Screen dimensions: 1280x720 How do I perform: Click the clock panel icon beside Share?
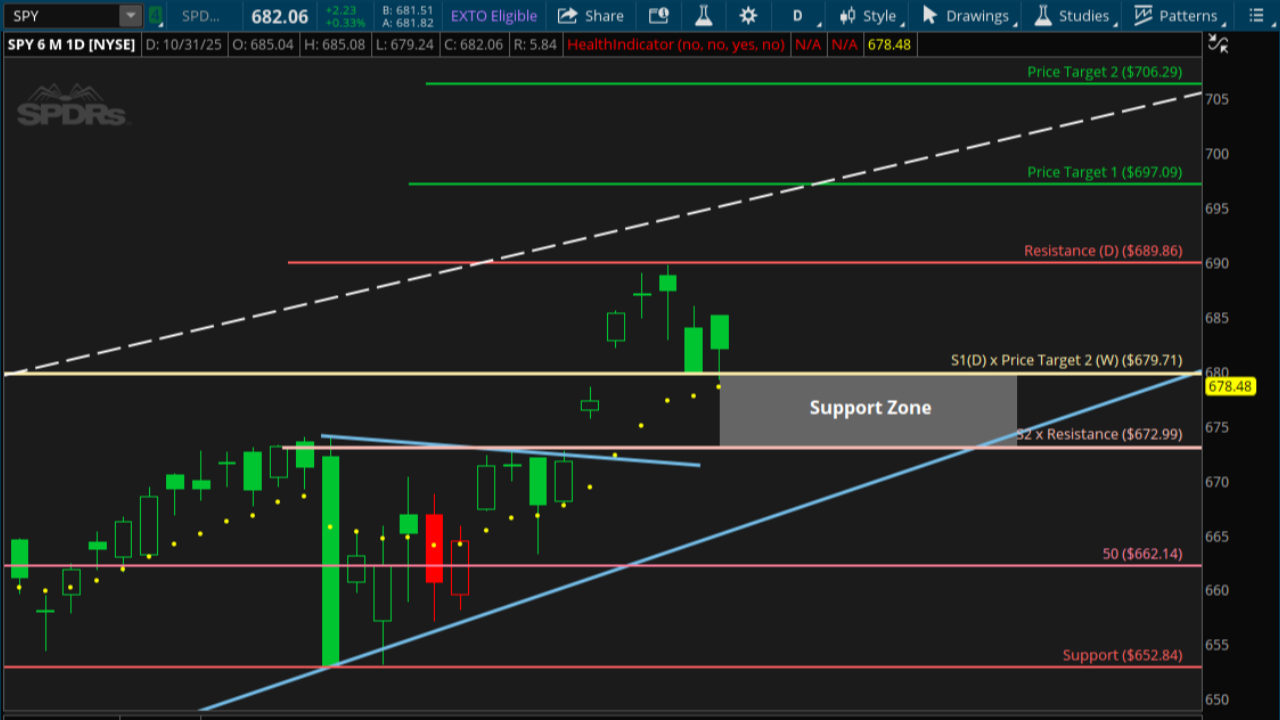coord(658,16)
